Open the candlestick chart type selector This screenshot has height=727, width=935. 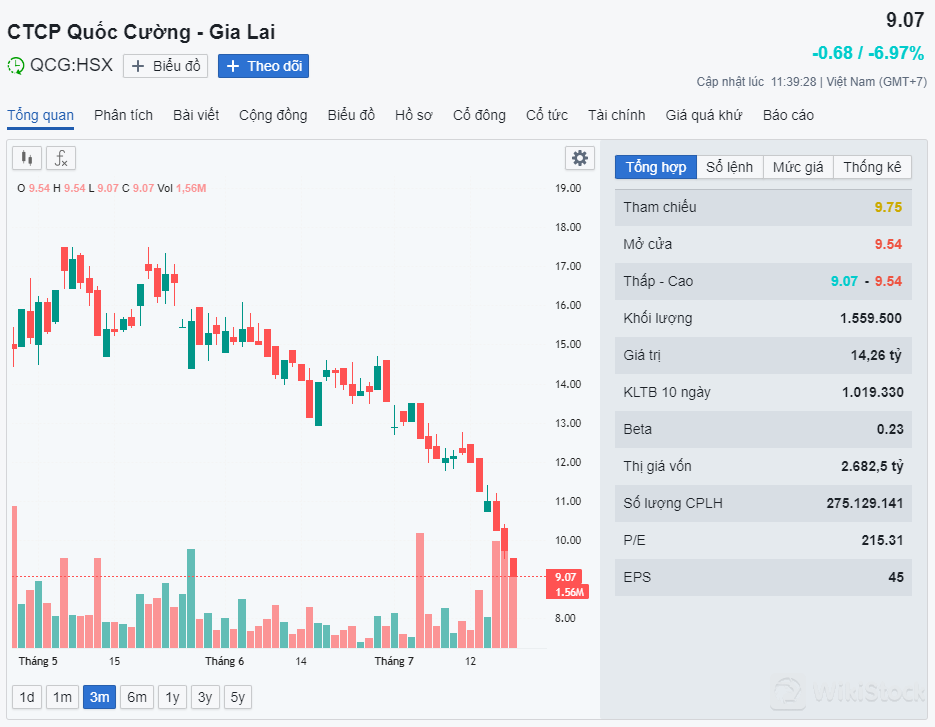coord(27,158)
